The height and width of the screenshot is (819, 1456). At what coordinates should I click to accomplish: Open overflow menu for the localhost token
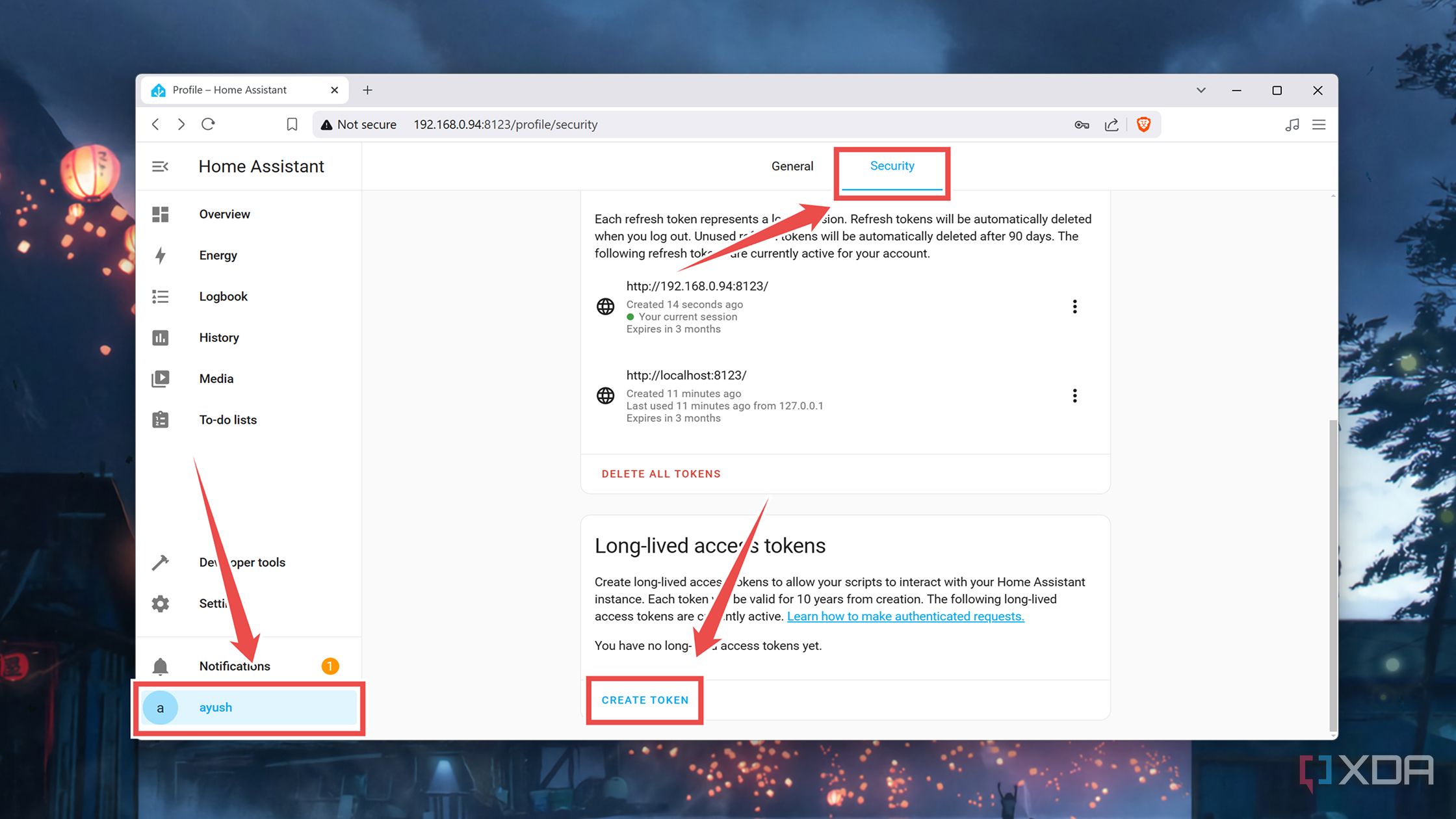click(x=1074, y=395)
